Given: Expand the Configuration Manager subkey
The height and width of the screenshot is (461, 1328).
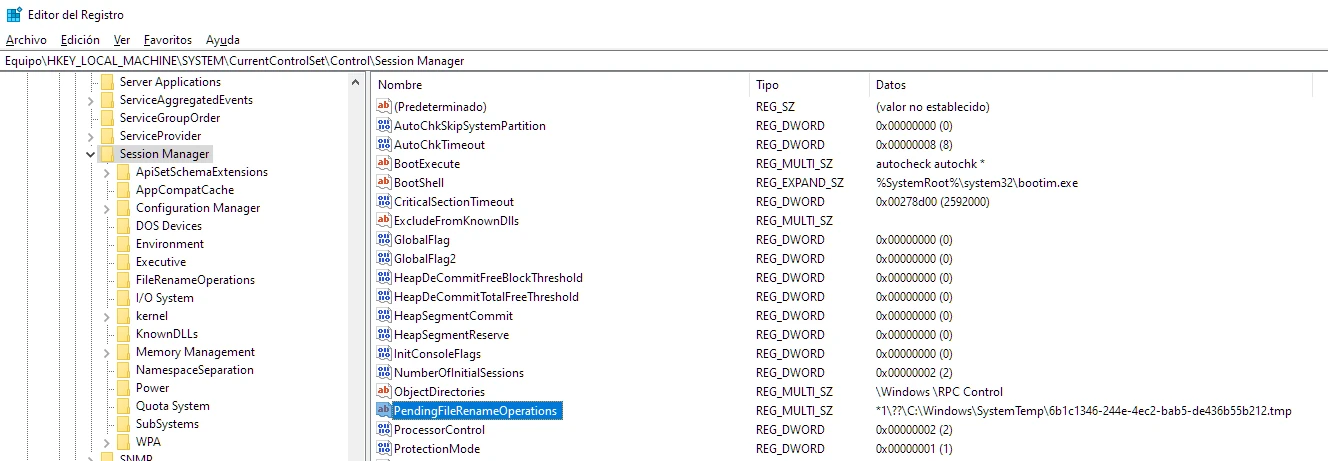Looking at the screenshot, I should (107, 208).
